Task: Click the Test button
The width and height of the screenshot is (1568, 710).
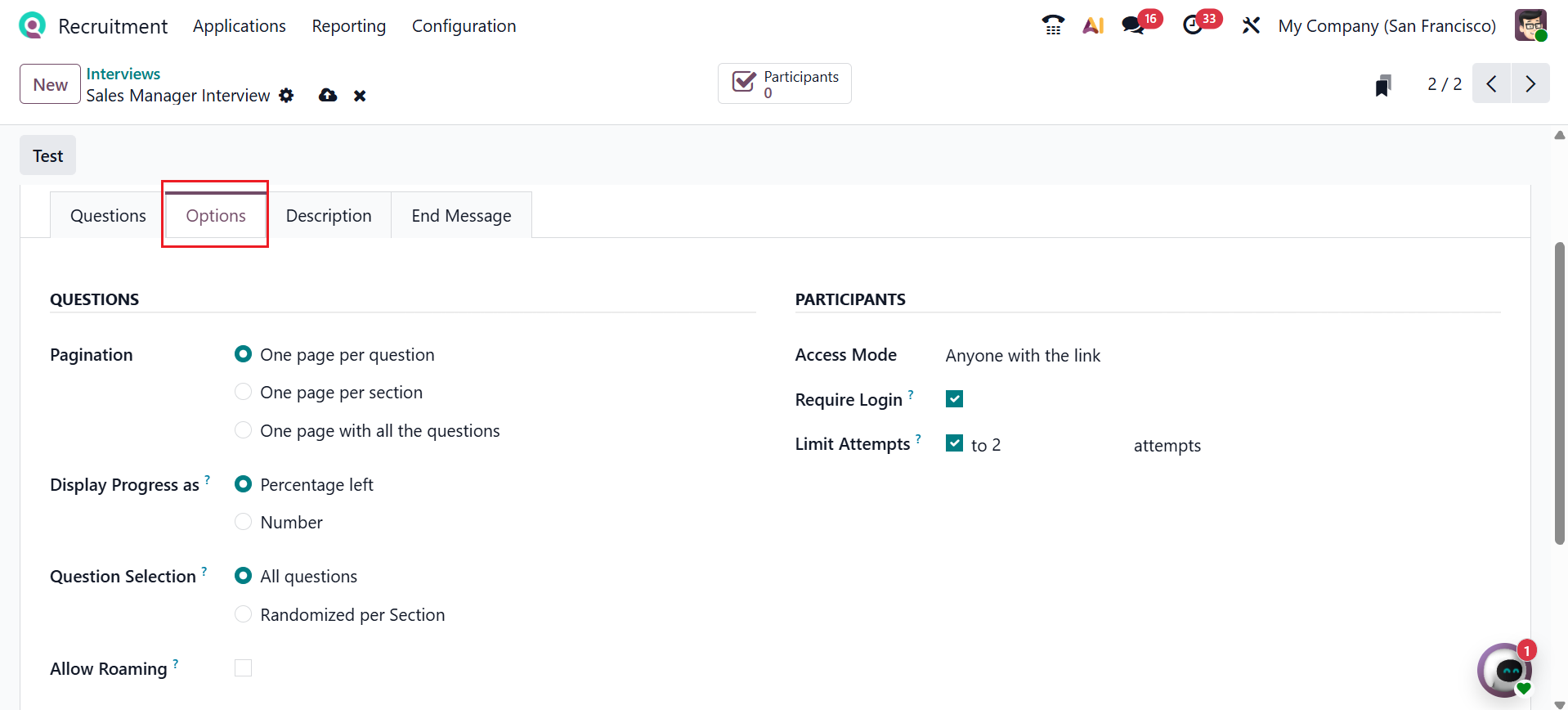Action: (48, 155)
